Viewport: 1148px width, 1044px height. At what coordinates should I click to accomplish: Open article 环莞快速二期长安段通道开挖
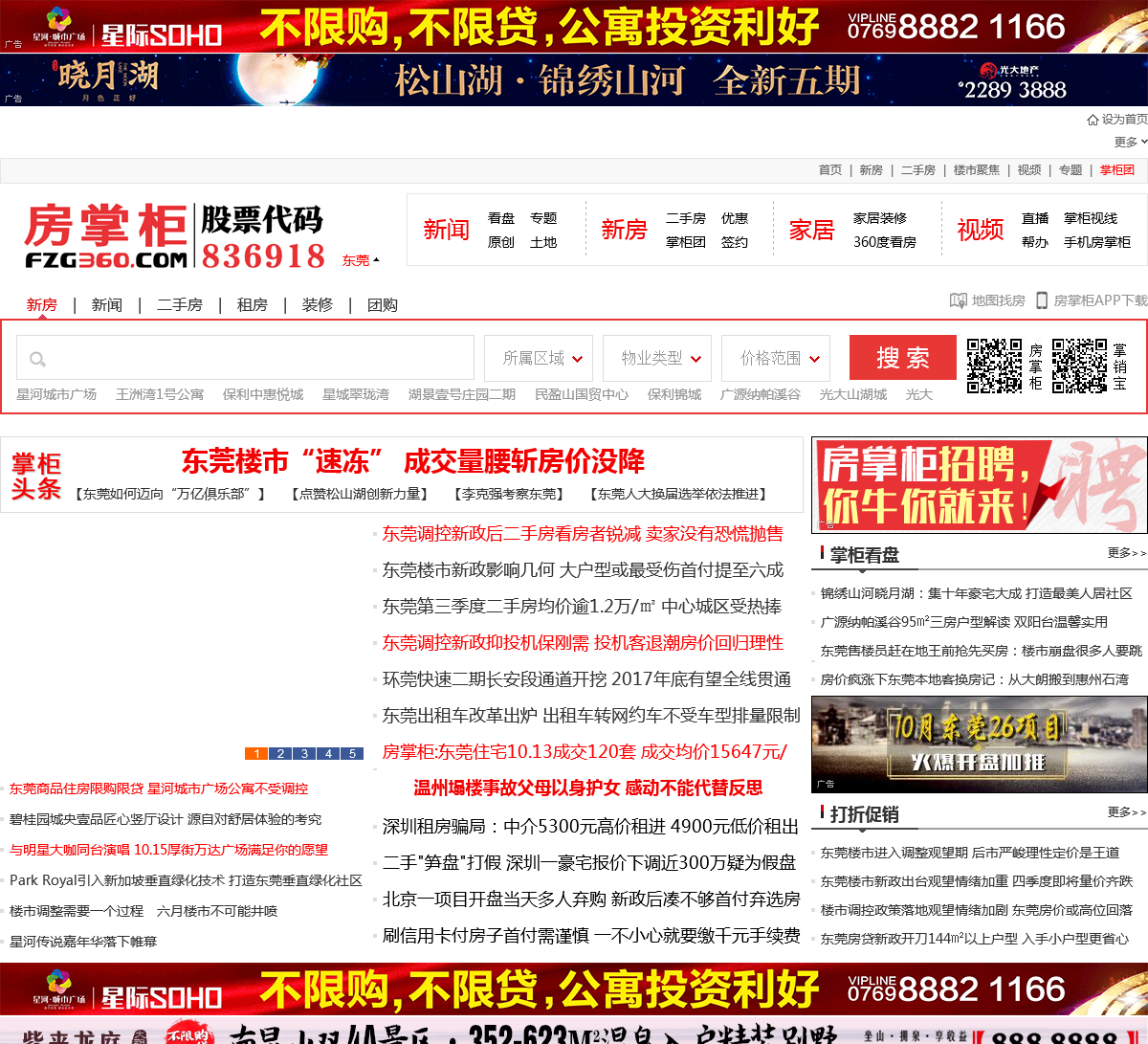tap(586, 679)
